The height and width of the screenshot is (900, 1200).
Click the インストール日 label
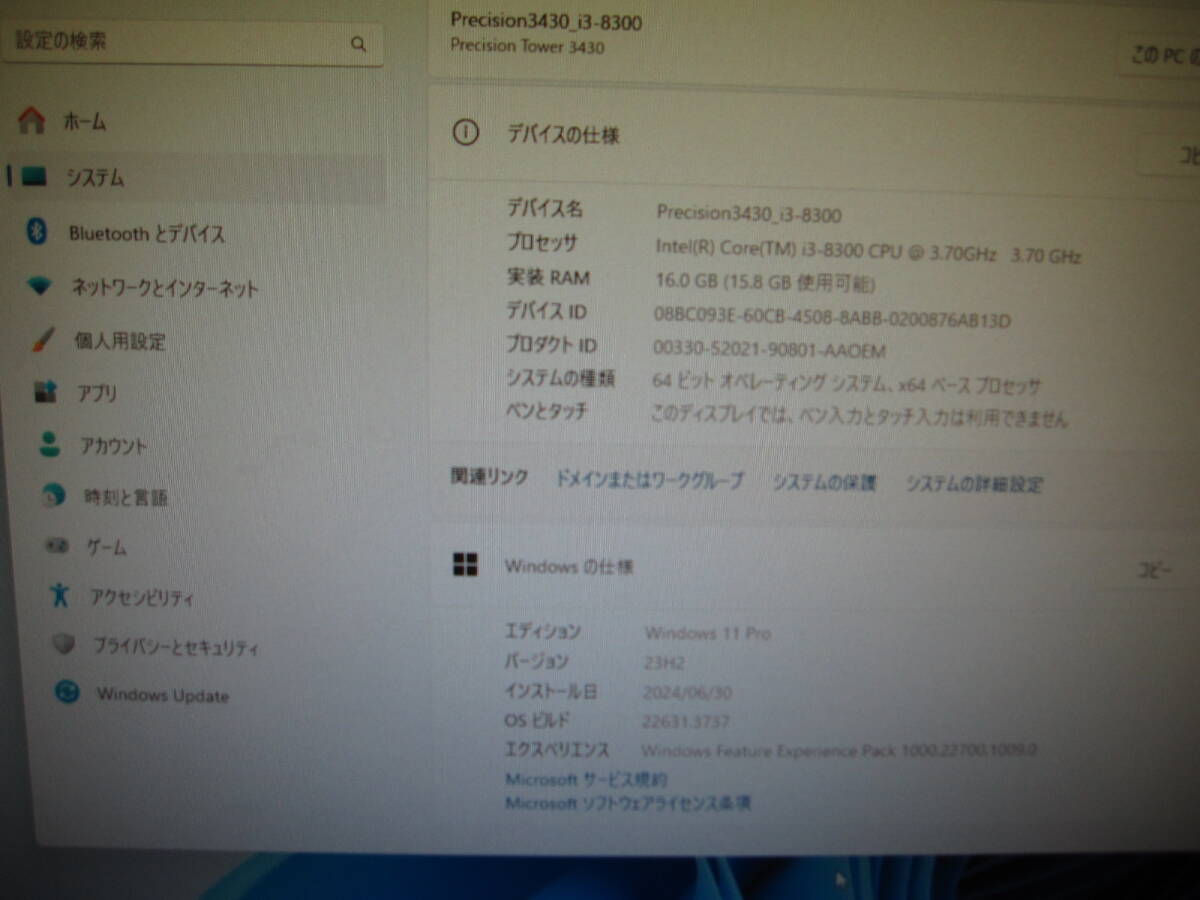point(550,690)
